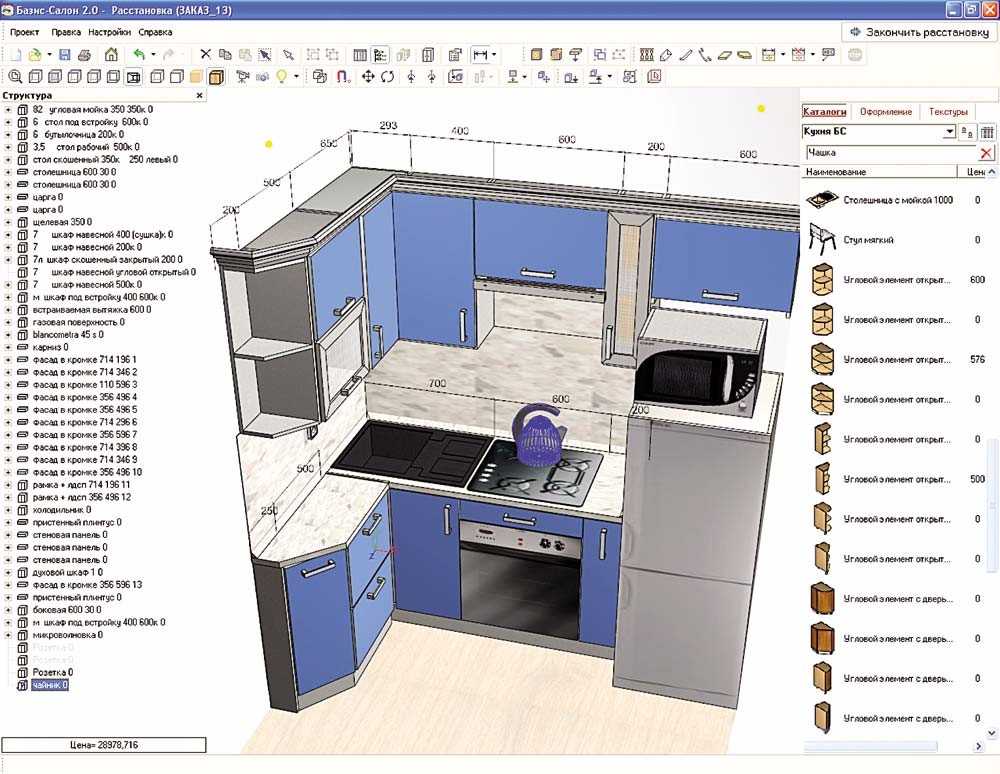Select the встраиваемая вытяжка 600 0 item
Screen dimensions: 1000x774
pyautogui.click(x=92, y=310)
